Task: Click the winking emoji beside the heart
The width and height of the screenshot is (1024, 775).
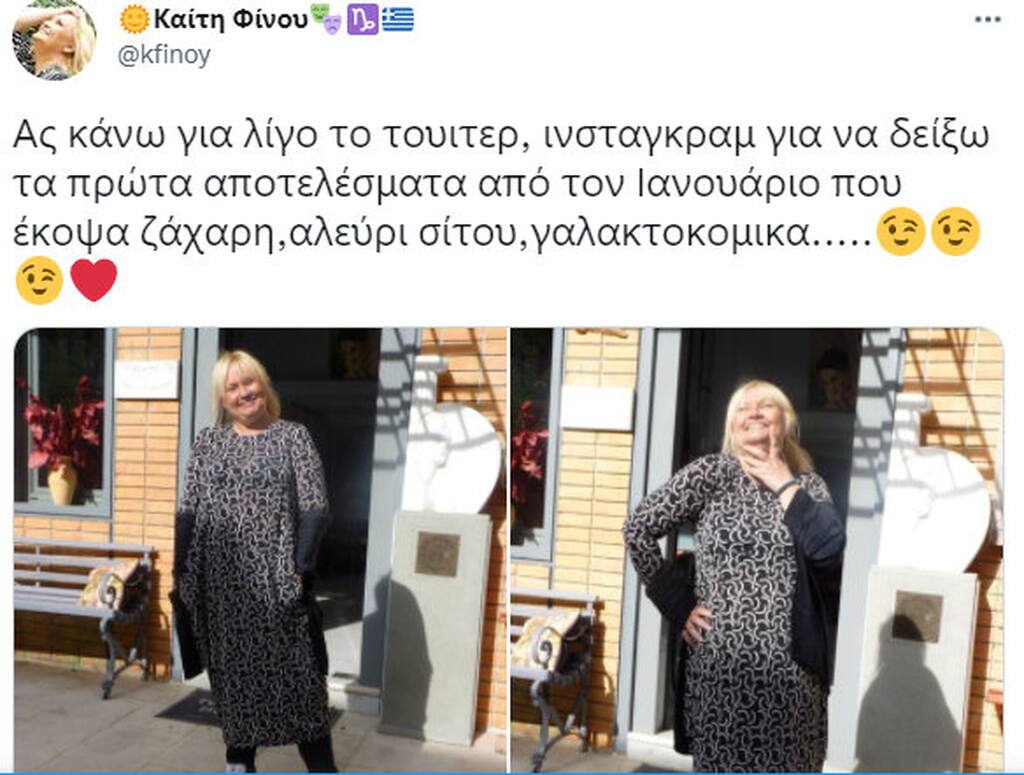Action: point(39,281)
